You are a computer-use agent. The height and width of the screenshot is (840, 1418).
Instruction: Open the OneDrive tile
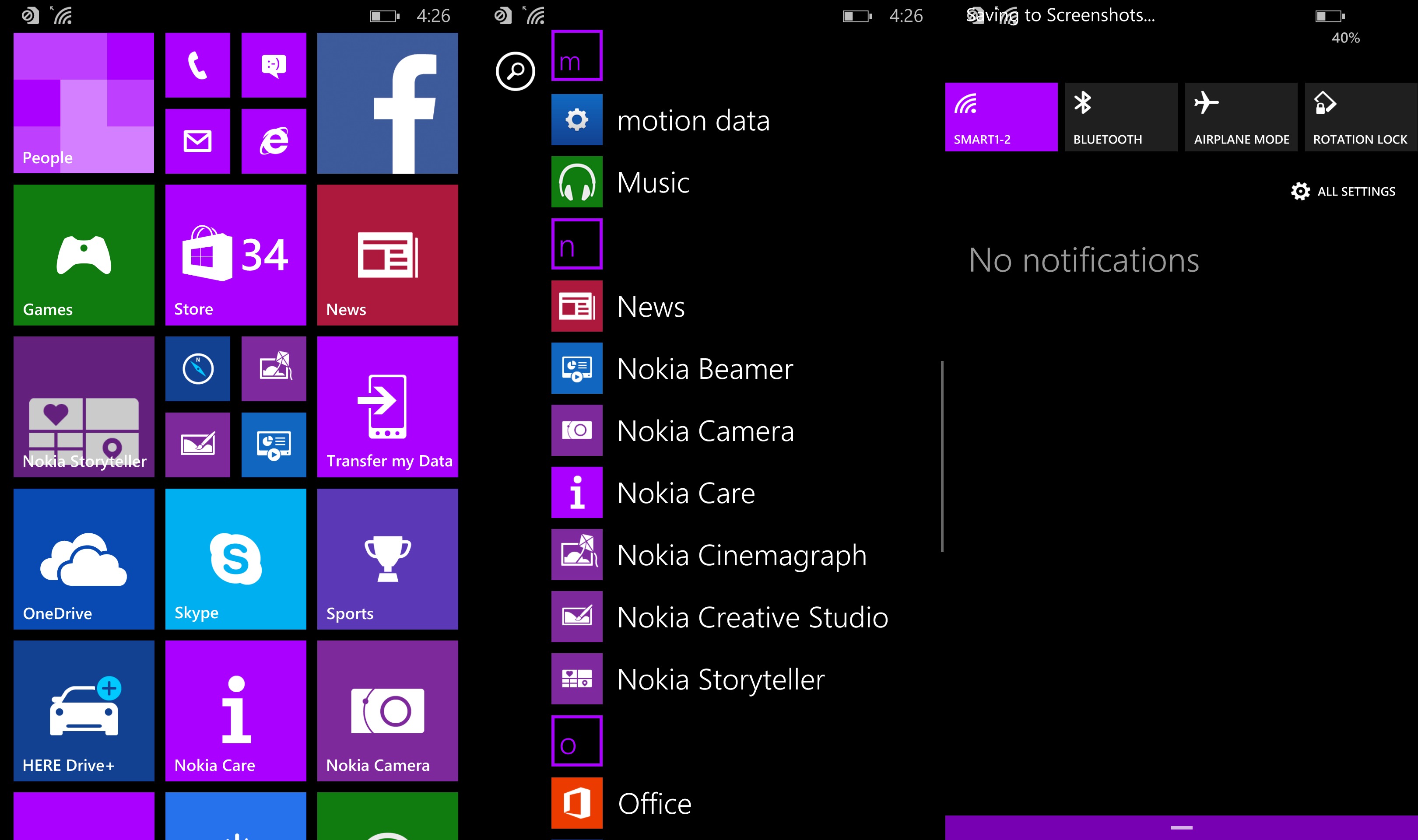(84, 559)
